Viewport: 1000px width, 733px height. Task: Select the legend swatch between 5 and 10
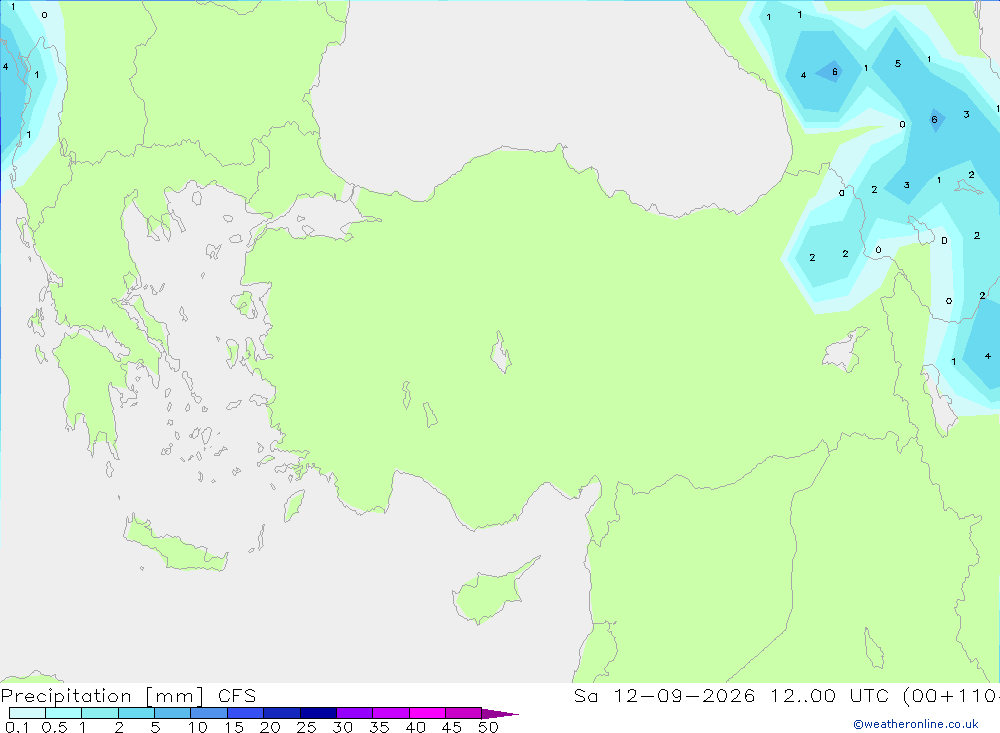tap(173, 713)
